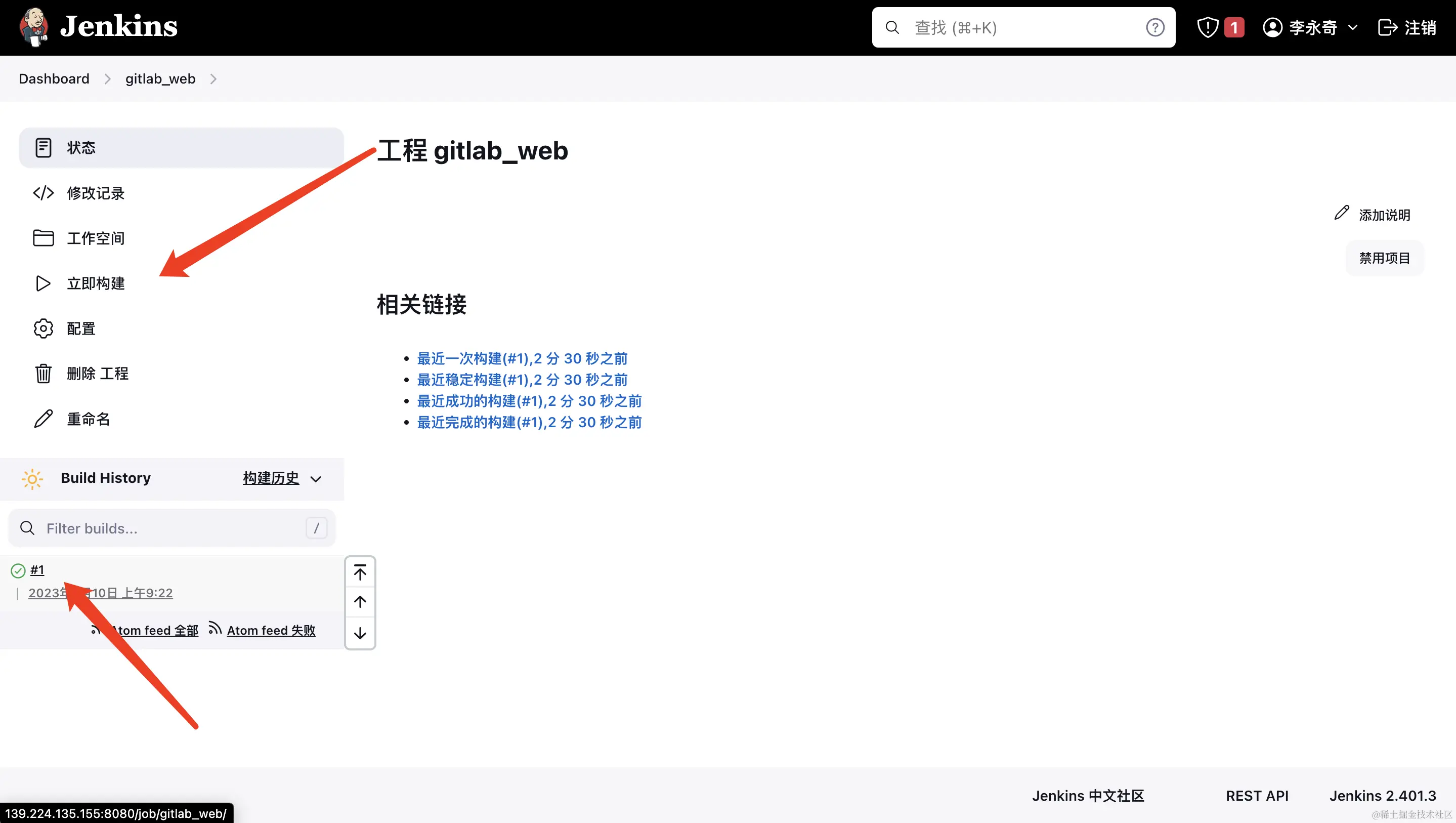Viewport: 1456px width, 823px height.
Task: Click the 注销 logout button
Action: (1407, 27)
